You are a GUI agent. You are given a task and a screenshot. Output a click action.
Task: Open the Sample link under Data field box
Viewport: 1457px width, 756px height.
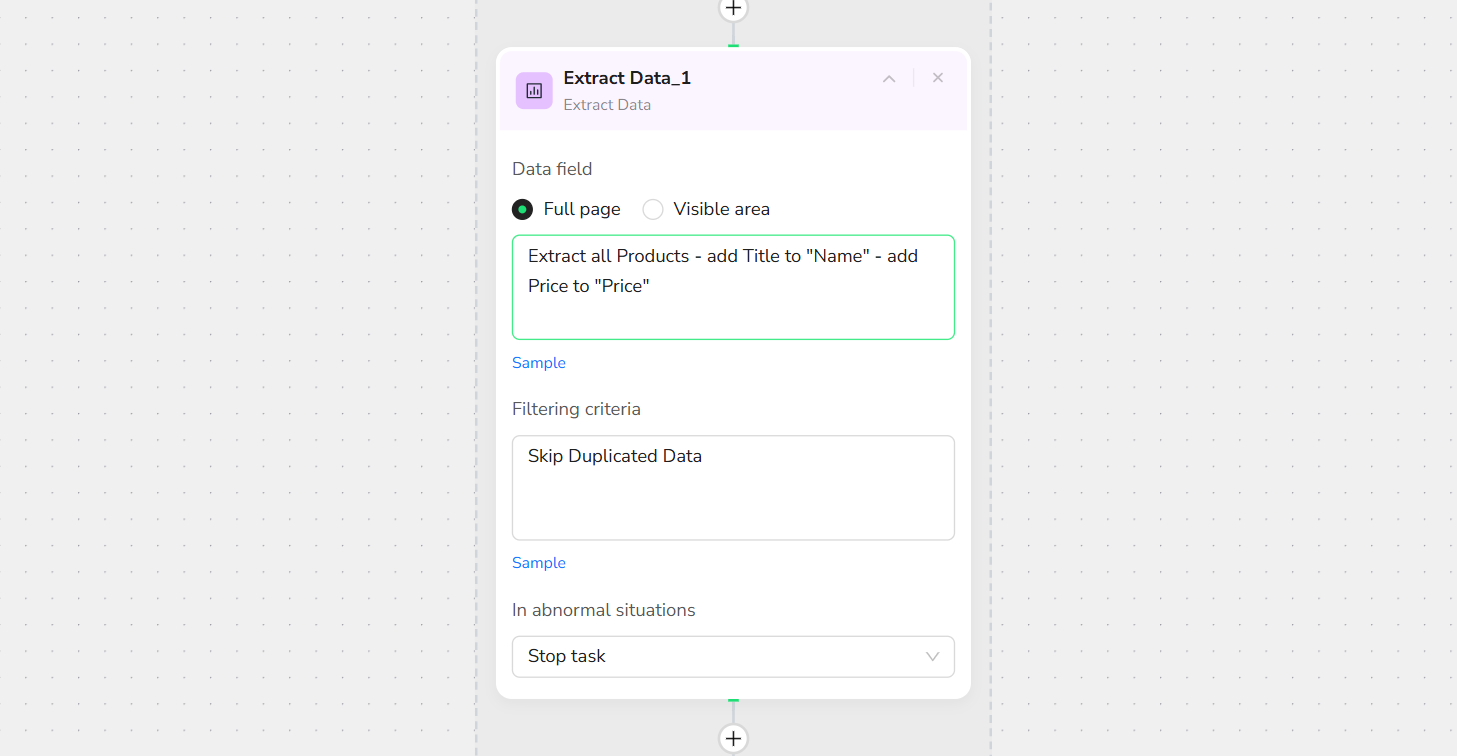point(539,363)
